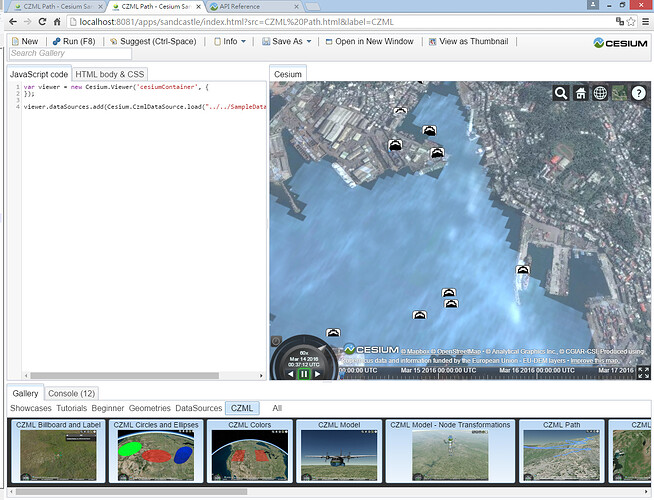This screenshot has width=654, height=500.
Task: Click the OpenStreetMap credit link
Action: click(456, 352)
